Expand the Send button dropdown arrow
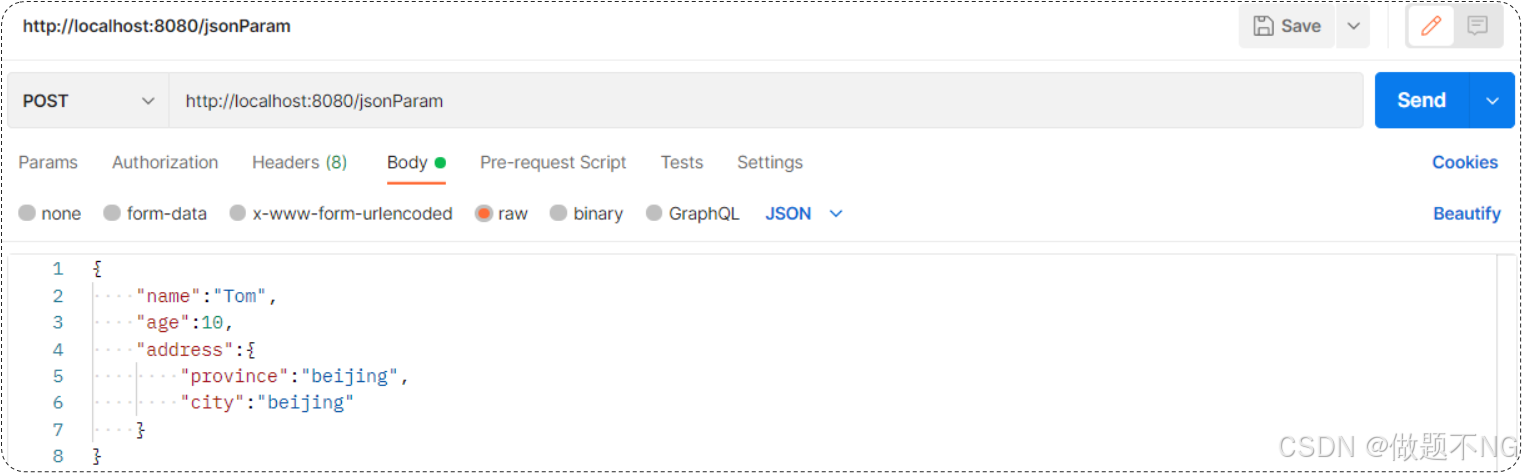Image resolution: width=1522 pixels, height=473 pixels. 1492,100
